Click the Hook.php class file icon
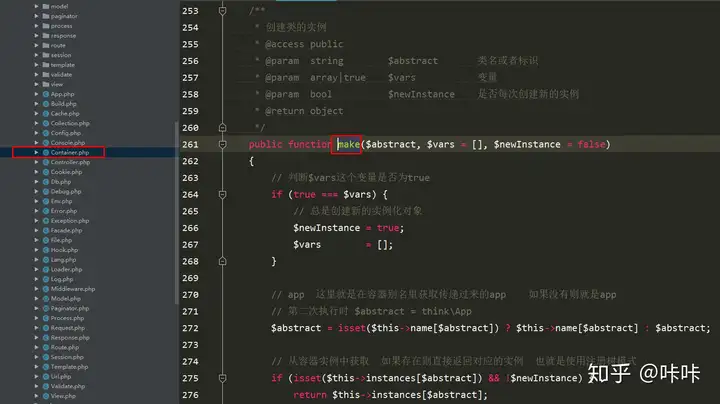720x404 pixels. [46, 250]
